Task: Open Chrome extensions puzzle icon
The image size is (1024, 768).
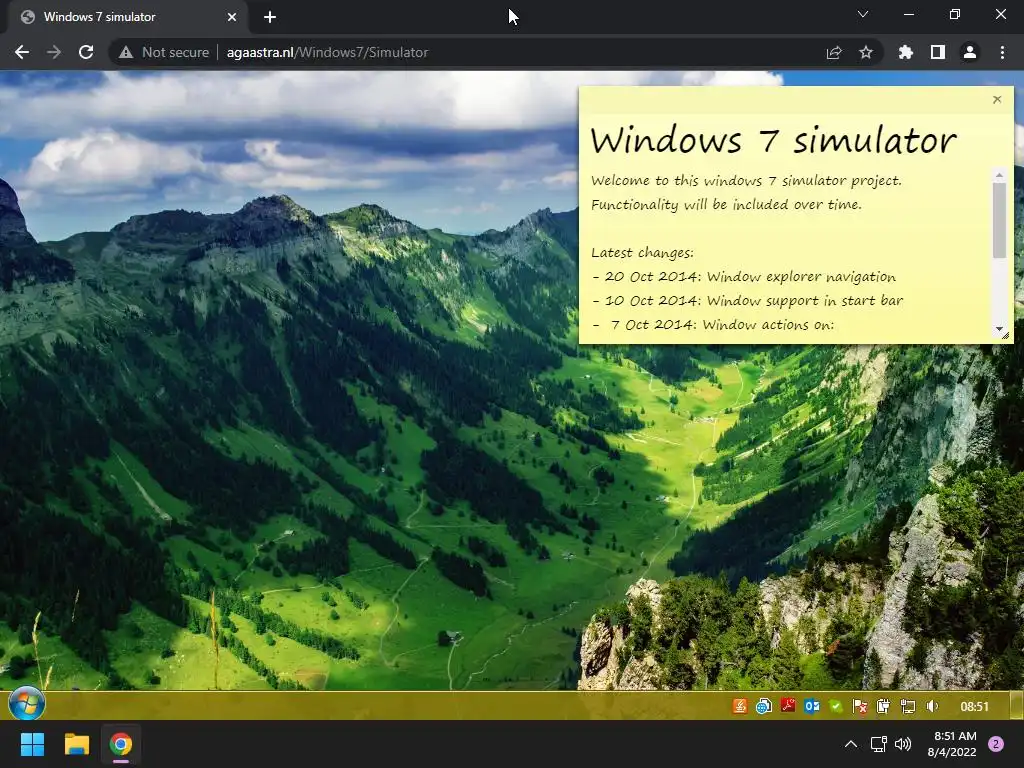Action: 906,52
